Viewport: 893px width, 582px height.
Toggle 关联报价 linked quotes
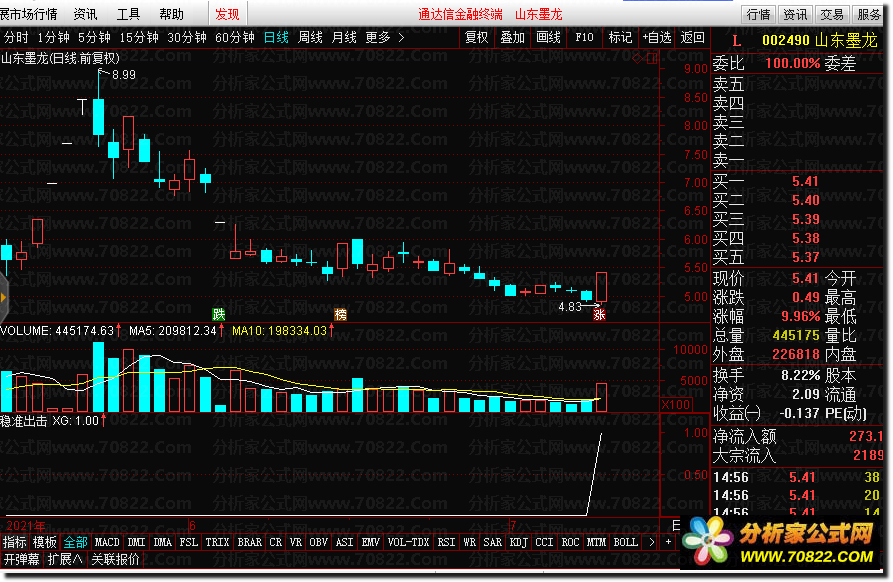[x=116, y=559]
